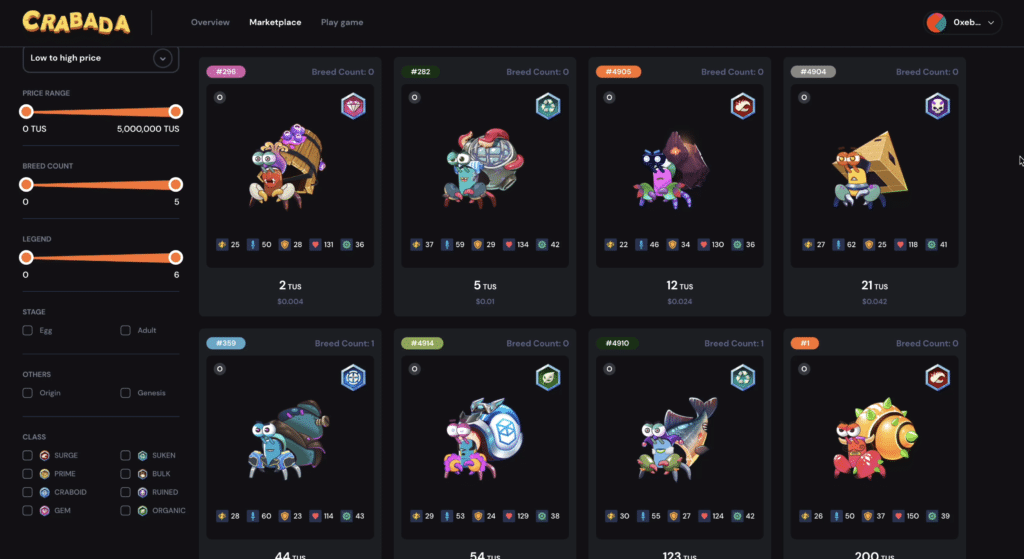Open the crab #1 thumbnail image

coord(875,439)
